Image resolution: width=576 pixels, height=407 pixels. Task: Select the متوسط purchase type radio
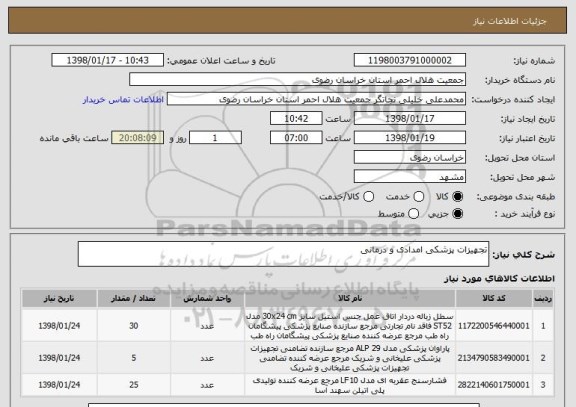413,213
